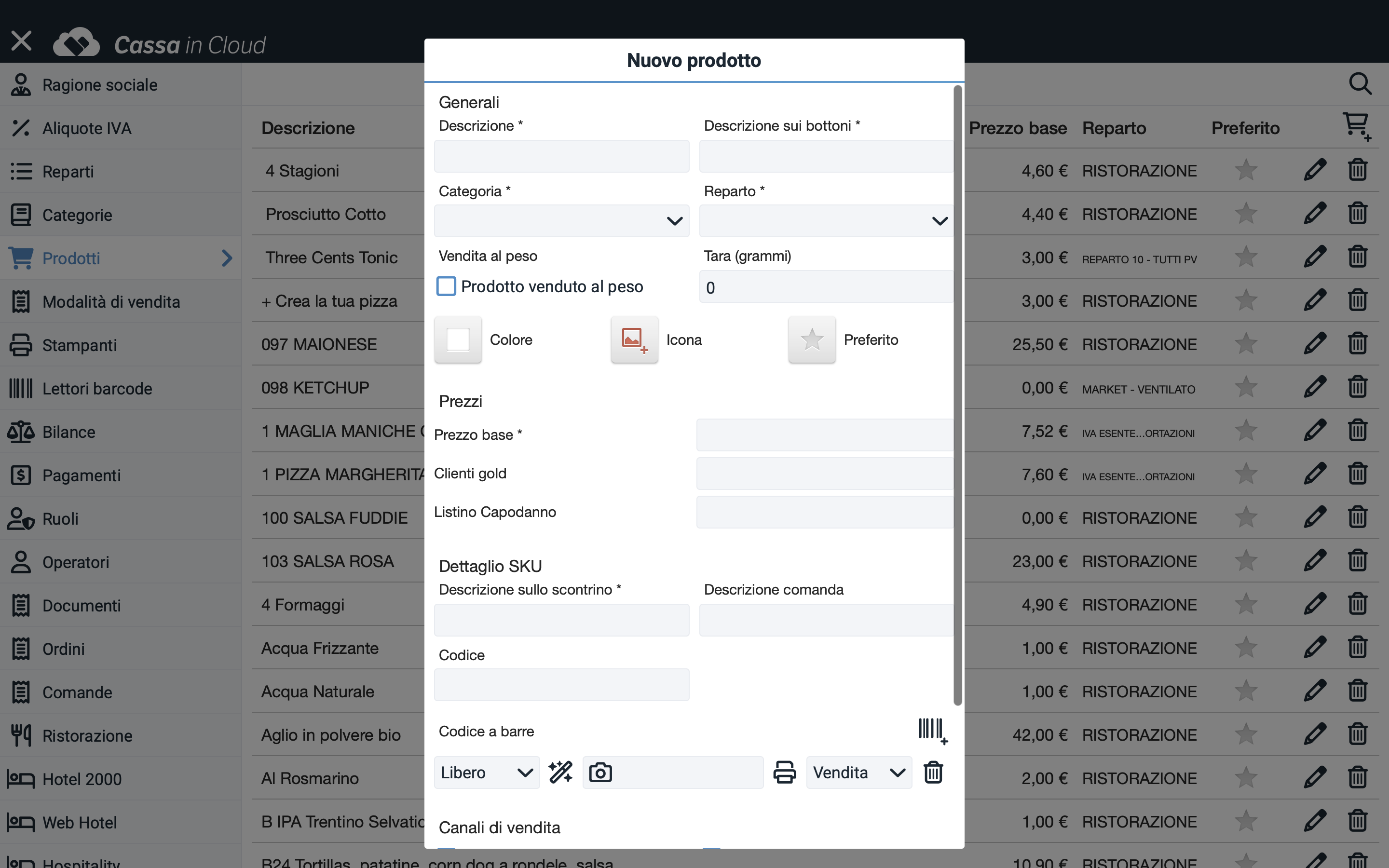Image resolution: width=1389 pixels, height=868 pixels.
Task: Open search with magnifier icon
Action: 1360,84
